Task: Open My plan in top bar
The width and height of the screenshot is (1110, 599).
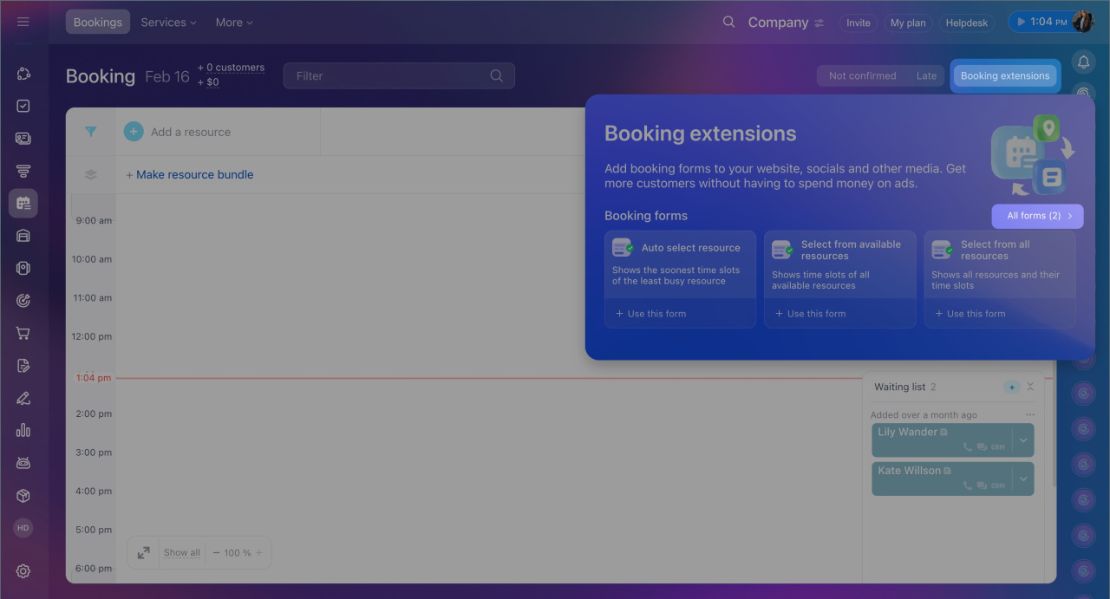Action: [908, 23]
